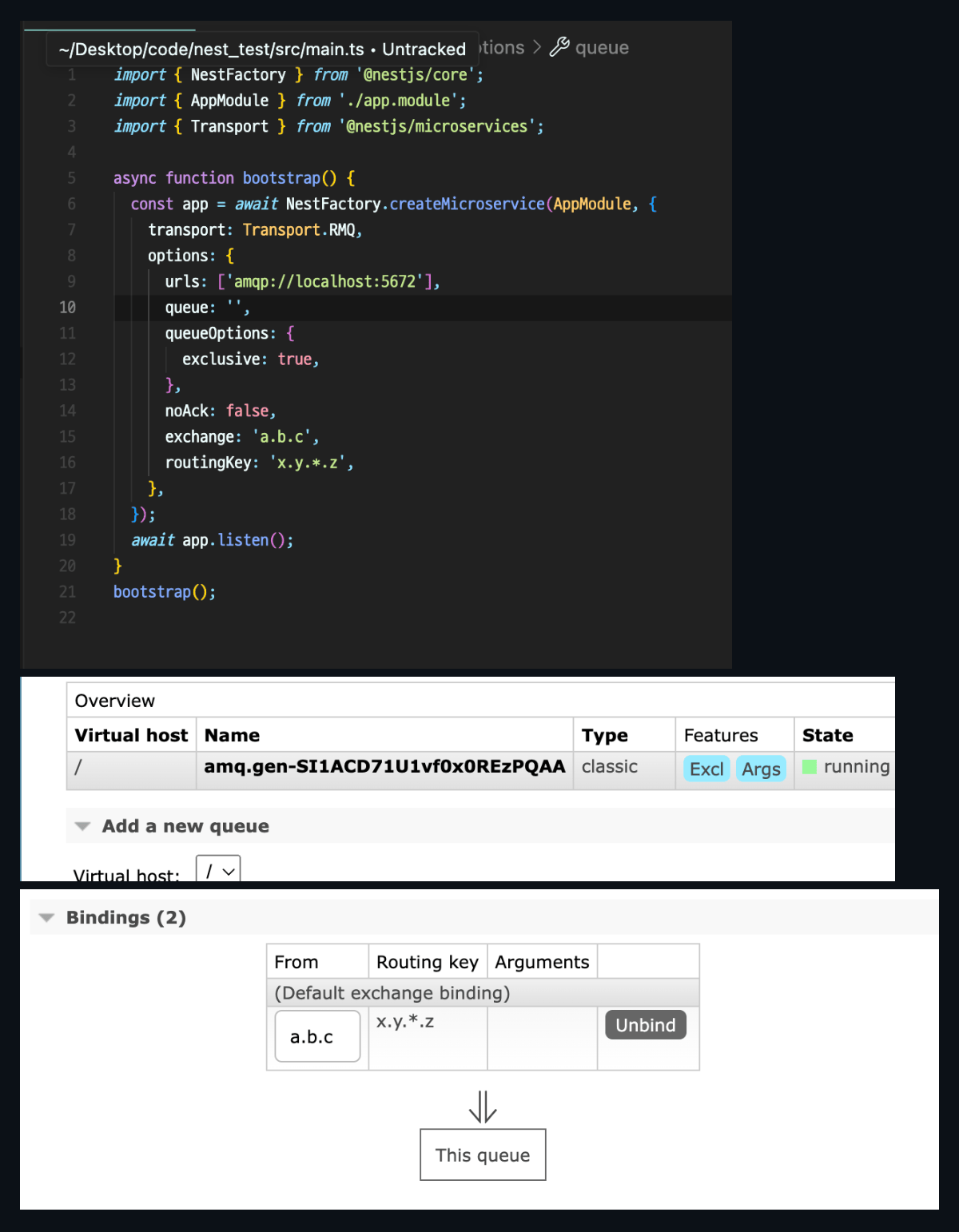The image size is (959, 1232).
Task: Click the Default exchange binding row
Action: (x=483, y=993)
